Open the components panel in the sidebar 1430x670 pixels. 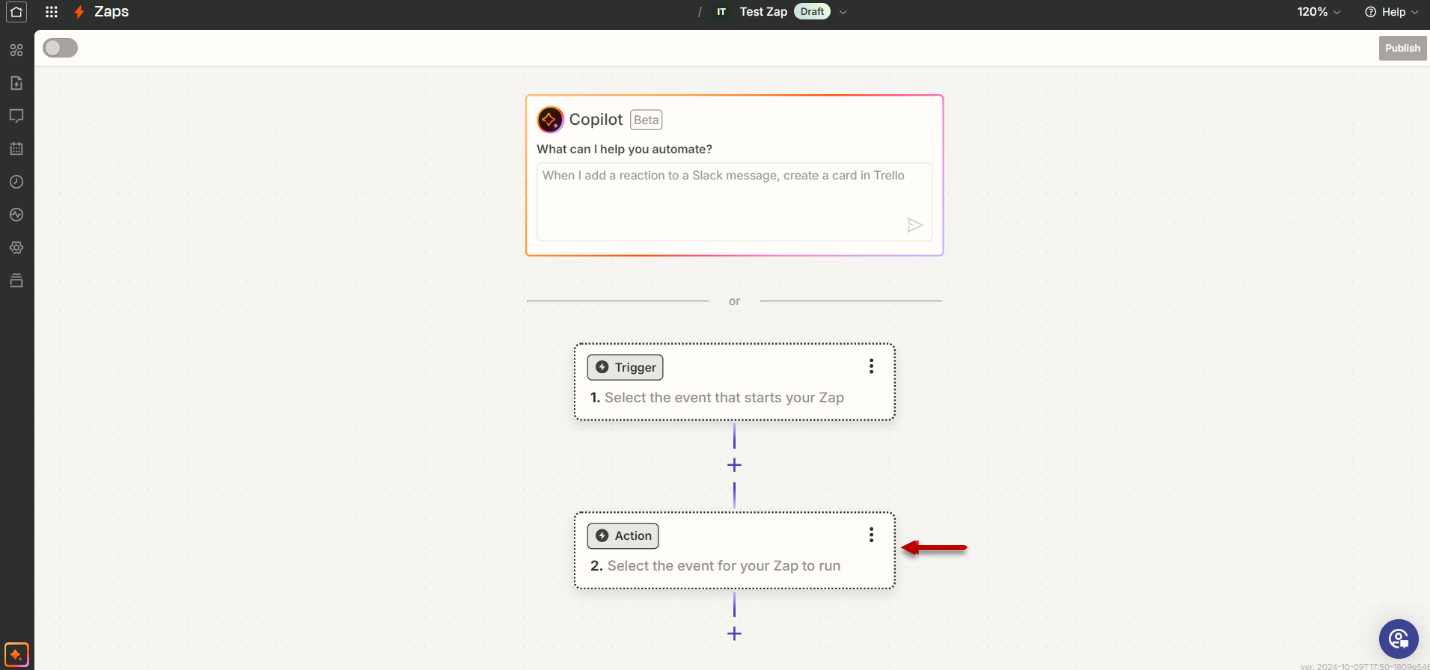click(16, 50)
